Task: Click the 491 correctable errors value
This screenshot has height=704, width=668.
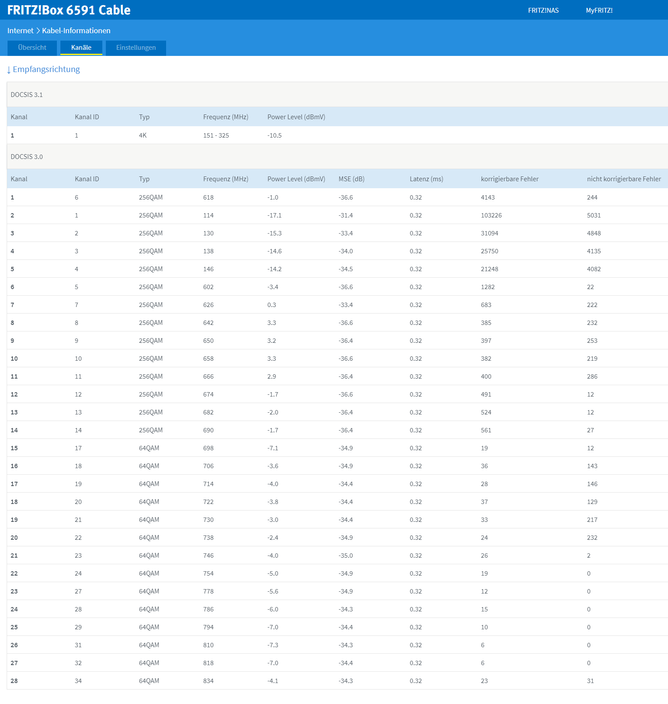Action: [486, 395]
